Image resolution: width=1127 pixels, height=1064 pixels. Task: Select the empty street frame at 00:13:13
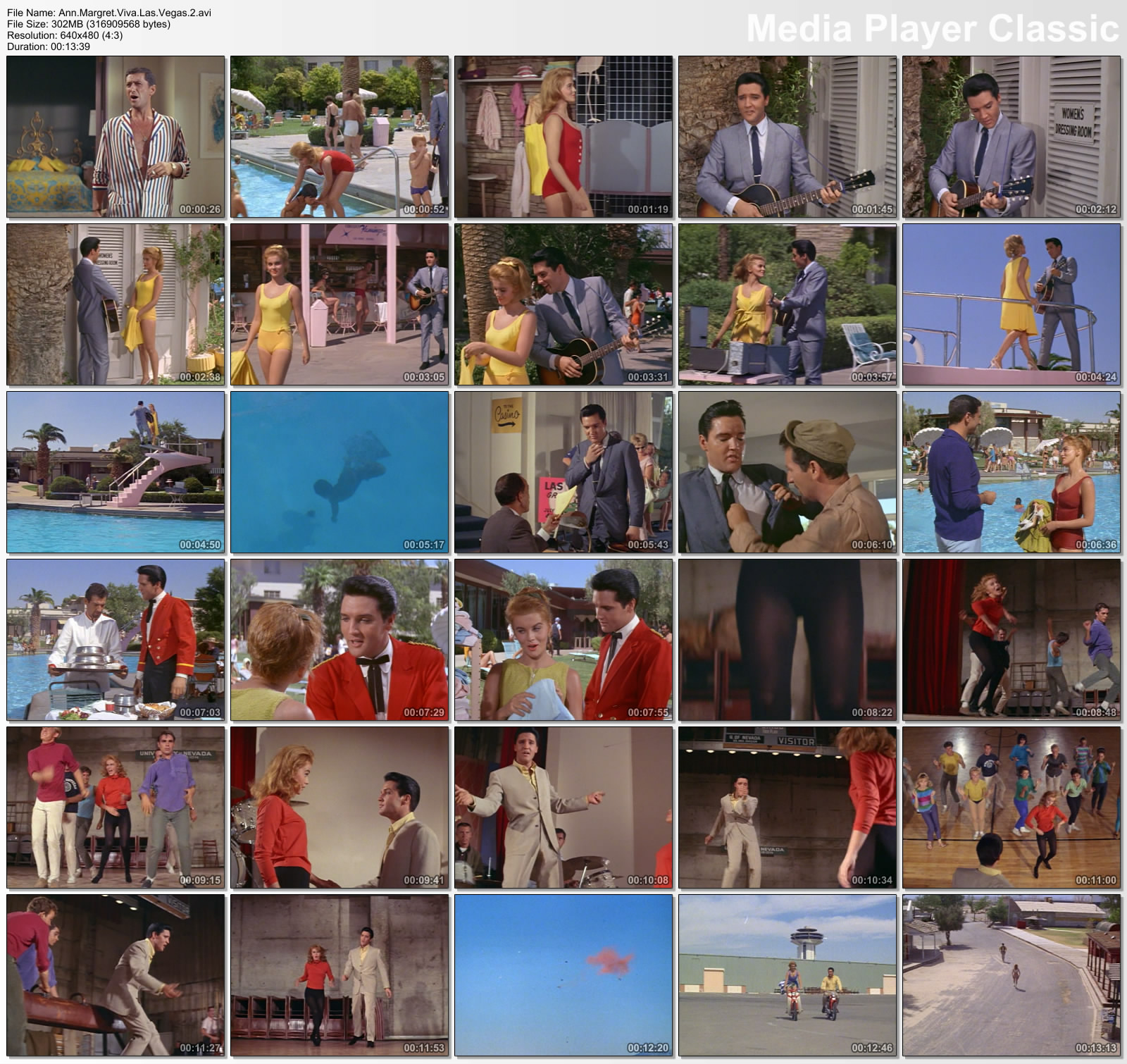point(1011,975)
